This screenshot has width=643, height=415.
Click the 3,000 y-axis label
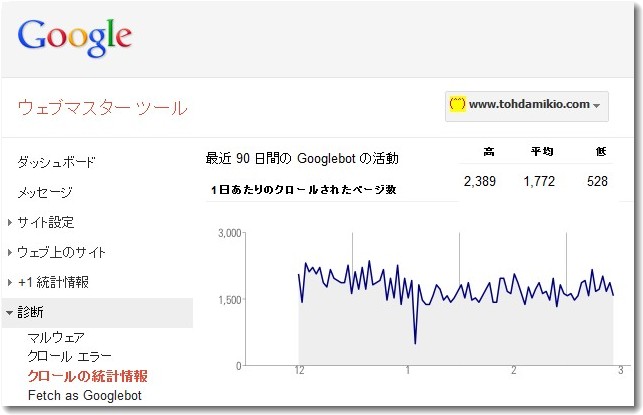click(229, 233)
